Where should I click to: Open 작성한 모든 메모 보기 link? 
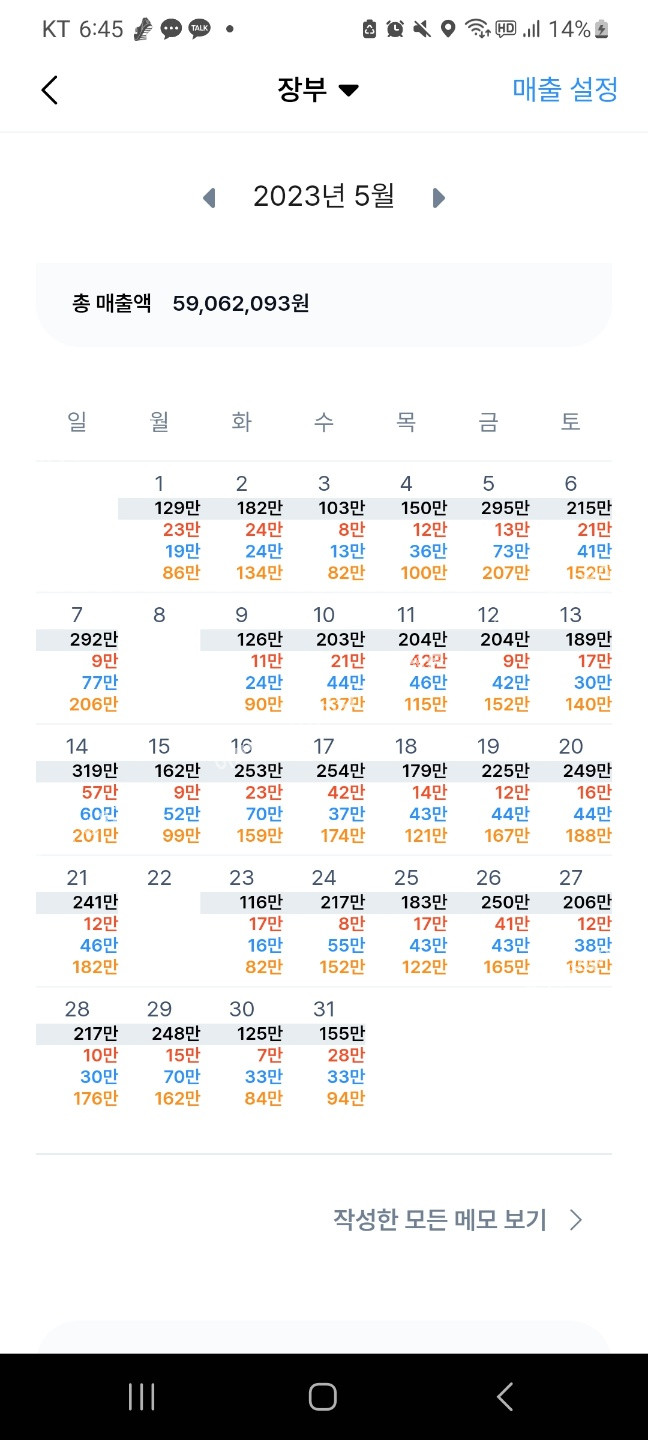click(440, 1220)
